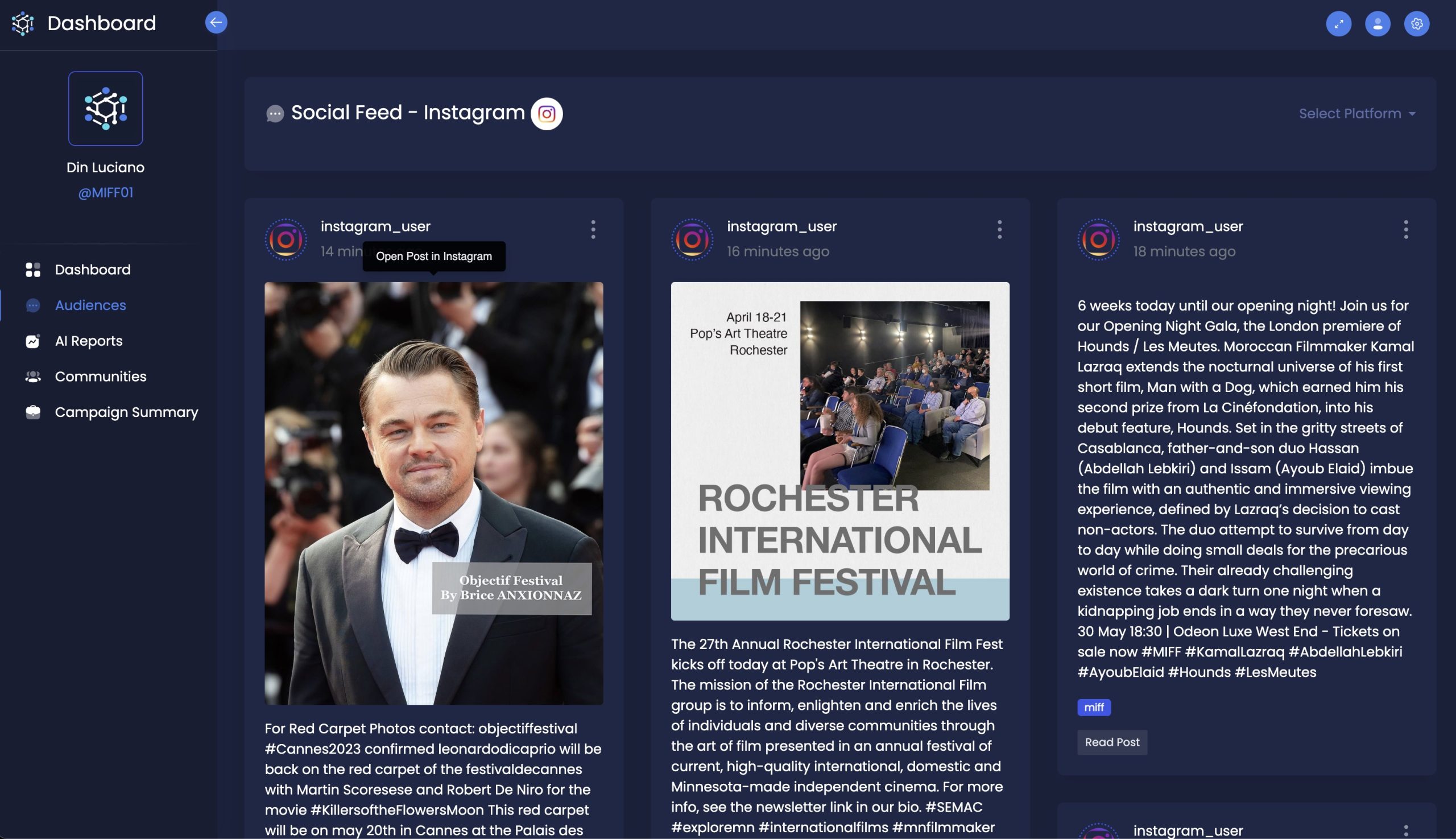Open three-dot menu on 16-minute post
The image size is (1456, 839).
pos(999,229)
